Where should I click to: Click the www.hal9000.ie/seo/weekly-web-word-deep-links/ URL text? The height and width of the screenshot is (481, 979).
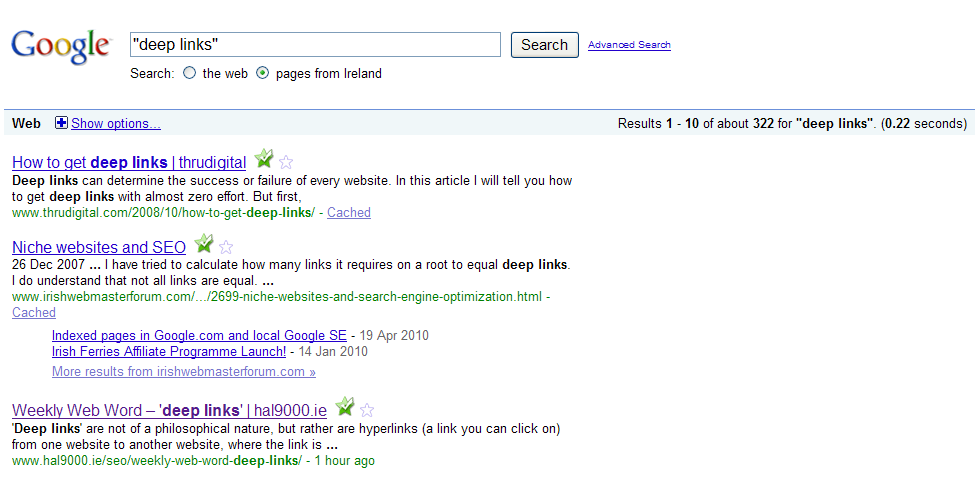pyautogui.click(x=157, y=461)
